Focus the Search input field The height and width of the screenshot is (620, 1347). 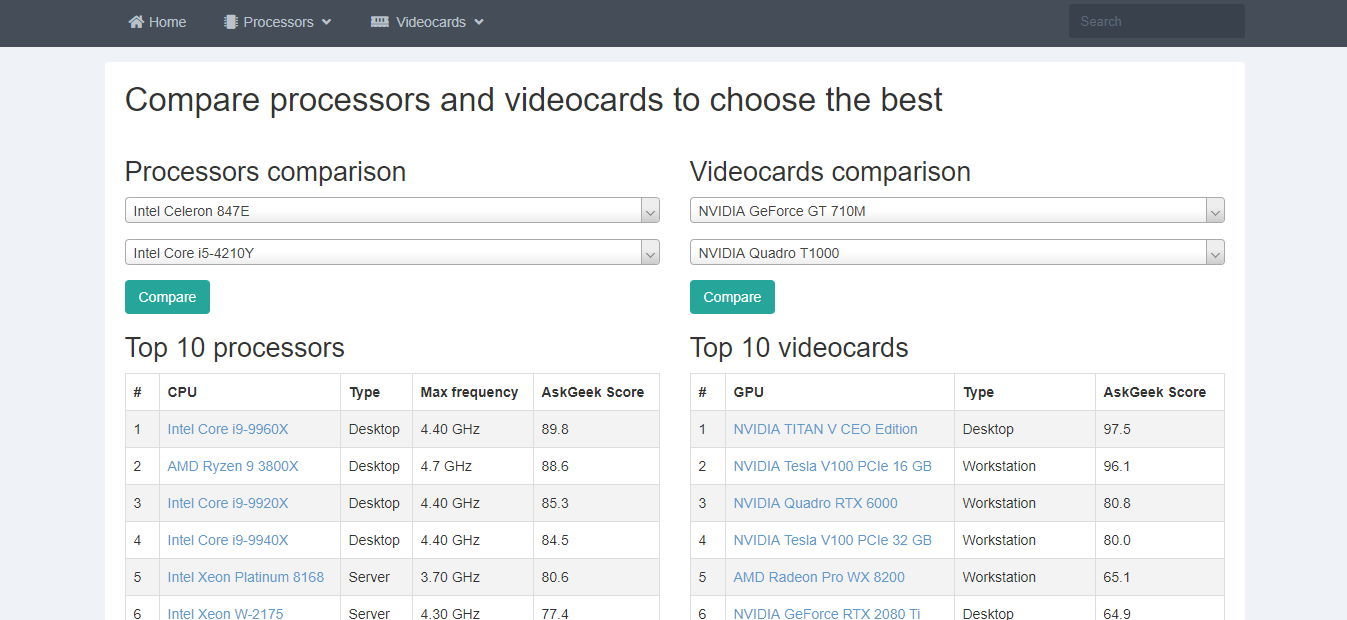pyautogui.click(x=1156, y=21)
